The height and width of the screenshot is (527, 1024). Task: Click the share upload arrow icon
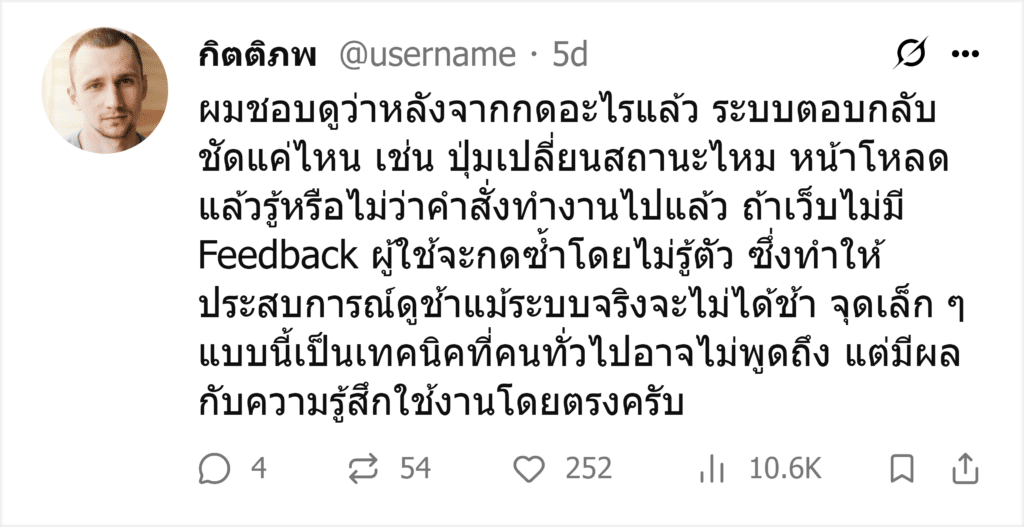pyautogui.click(x=965, y=469)
